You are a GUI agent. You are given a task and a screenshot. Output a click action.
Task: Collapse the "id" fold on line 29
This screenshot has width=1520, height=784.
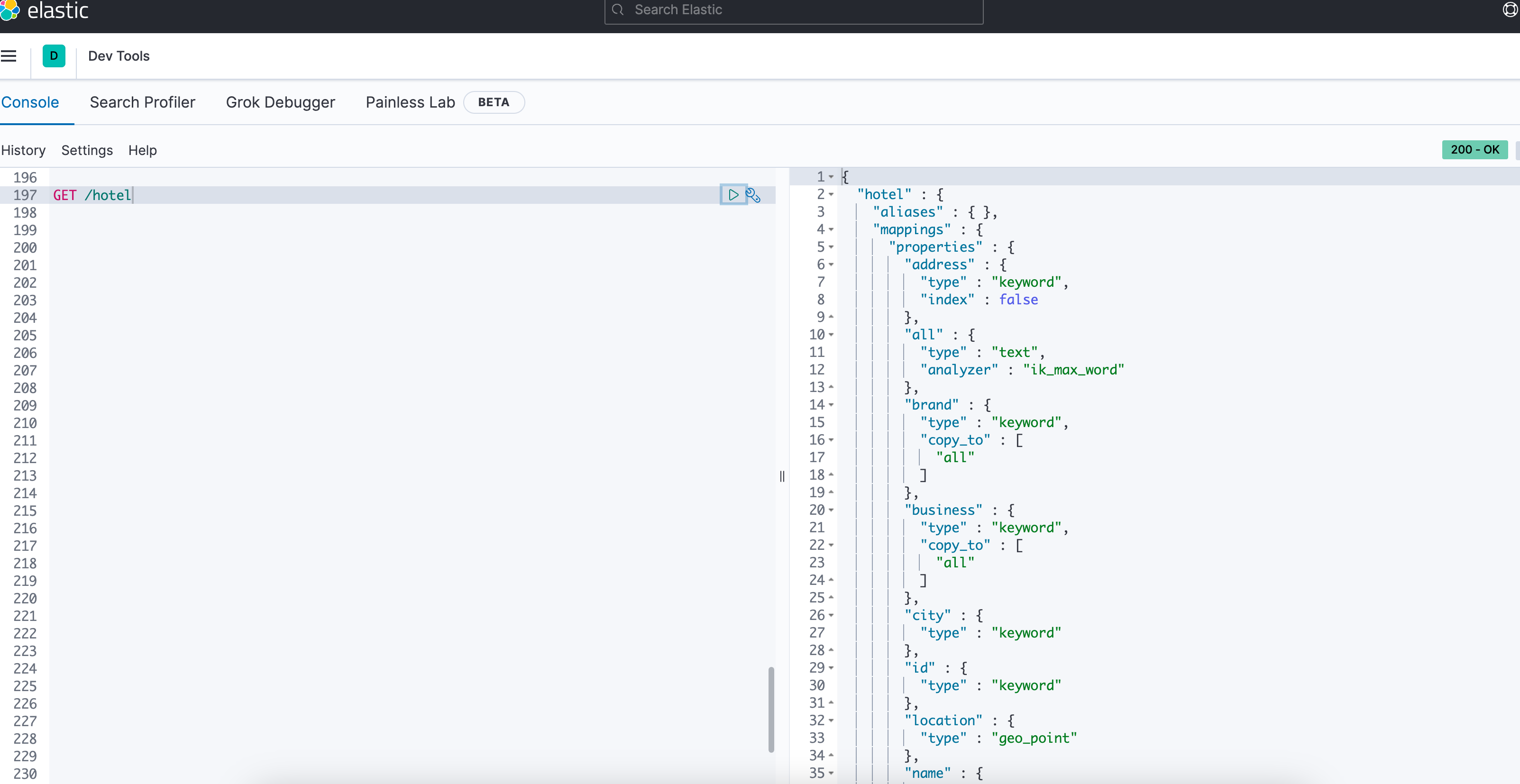[x=831, y=668]
